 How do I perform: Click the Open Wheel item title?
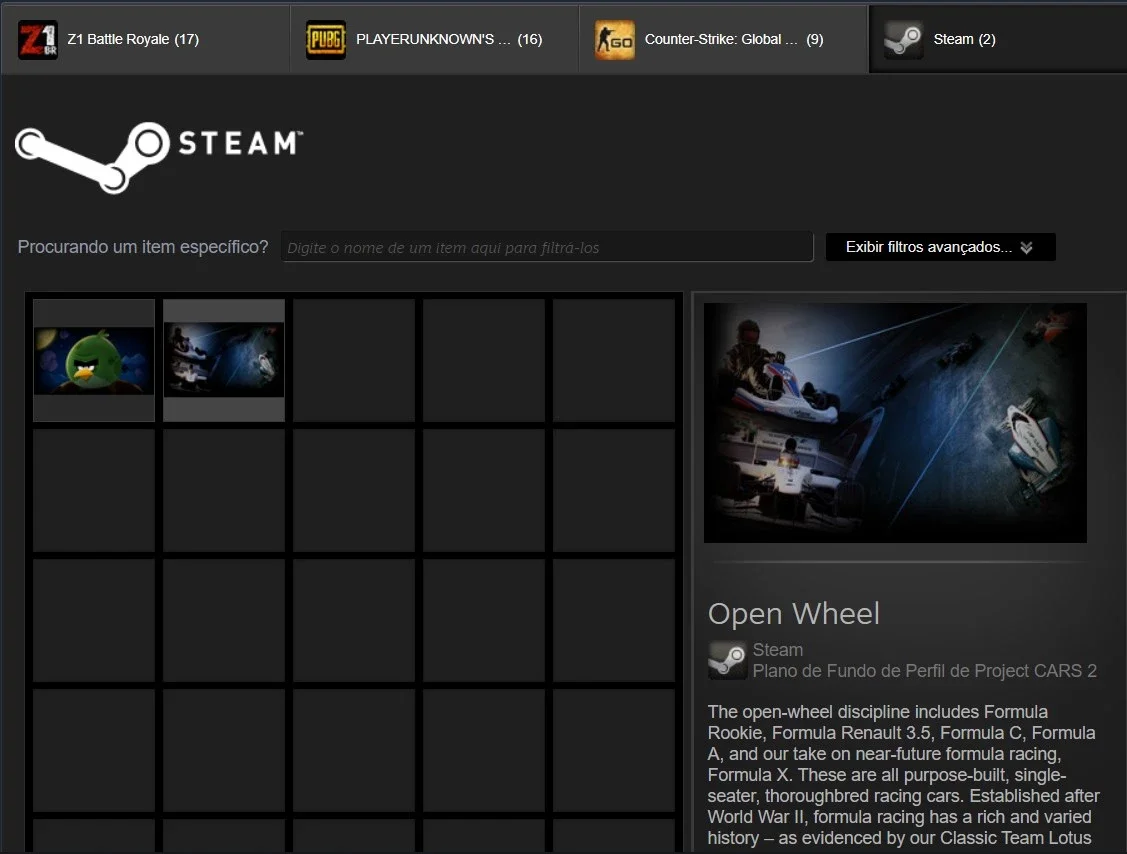(x=794, y=613)
